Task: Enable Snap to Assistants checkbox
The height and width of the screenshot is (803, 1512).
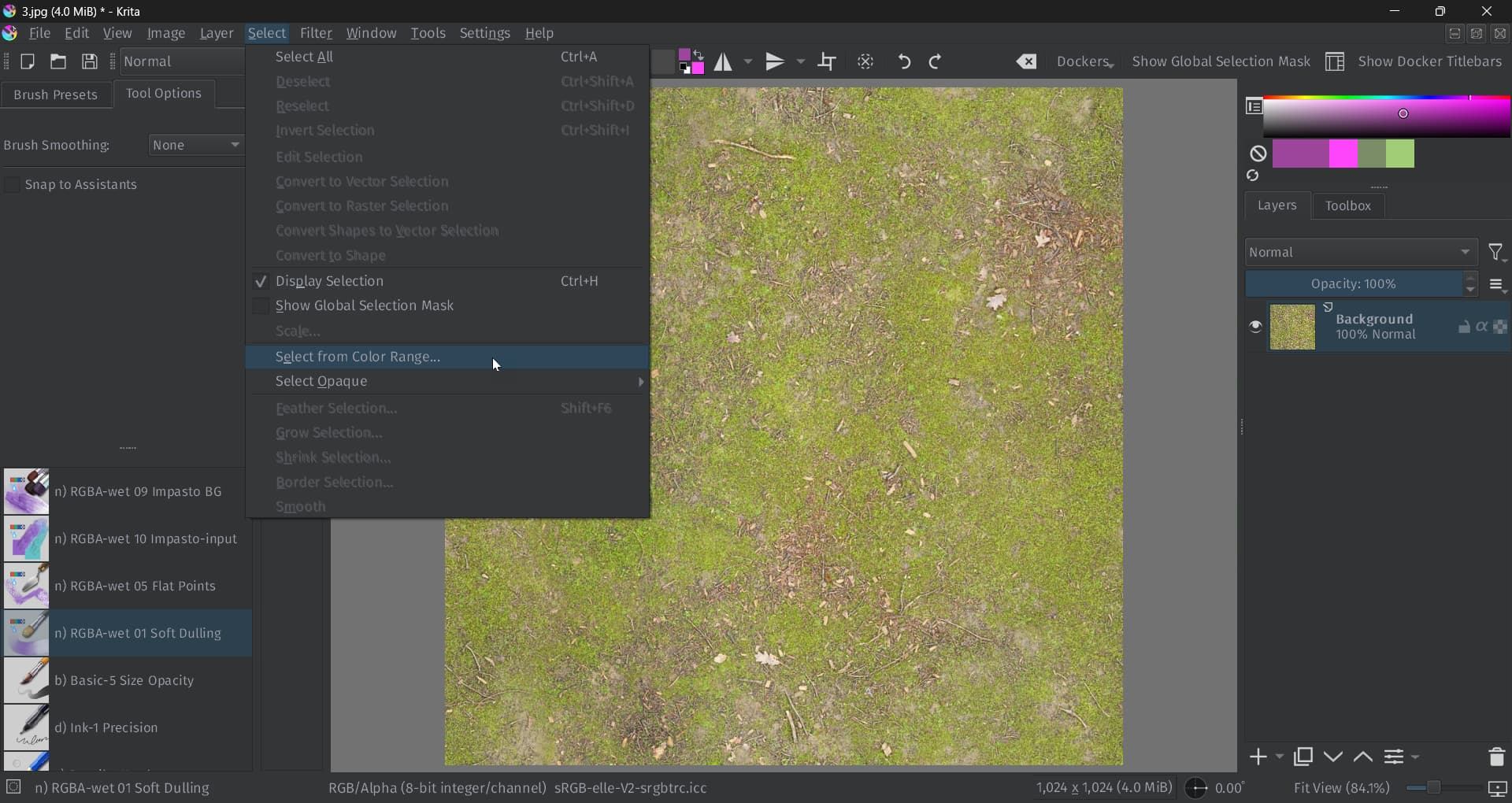Action: (x=13, y=184)
